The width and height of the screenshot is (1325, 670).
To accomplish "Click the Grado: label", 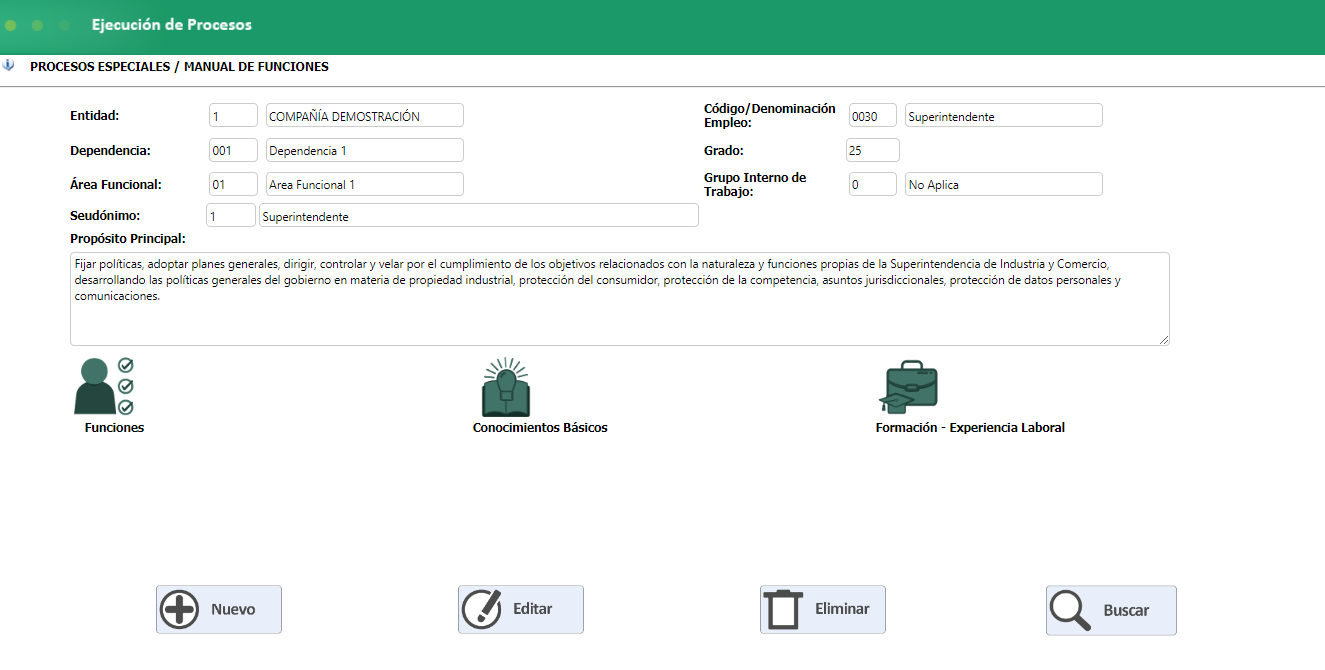I will point(724,150).
